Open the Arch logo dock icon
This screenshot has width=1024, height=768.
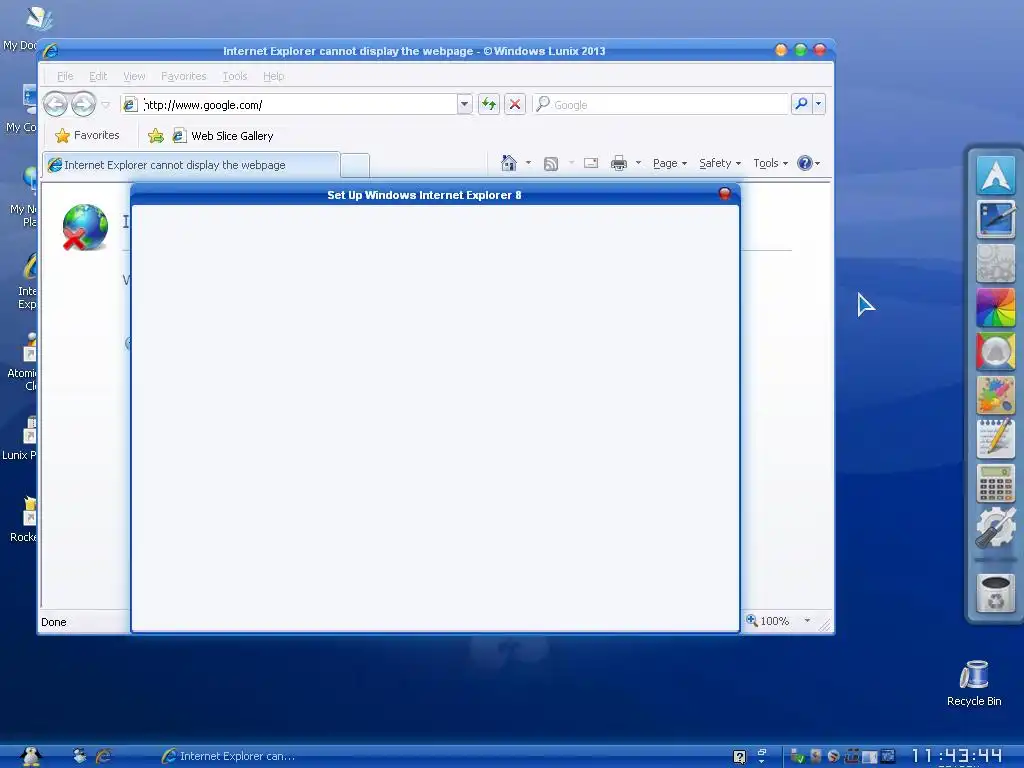995,175
